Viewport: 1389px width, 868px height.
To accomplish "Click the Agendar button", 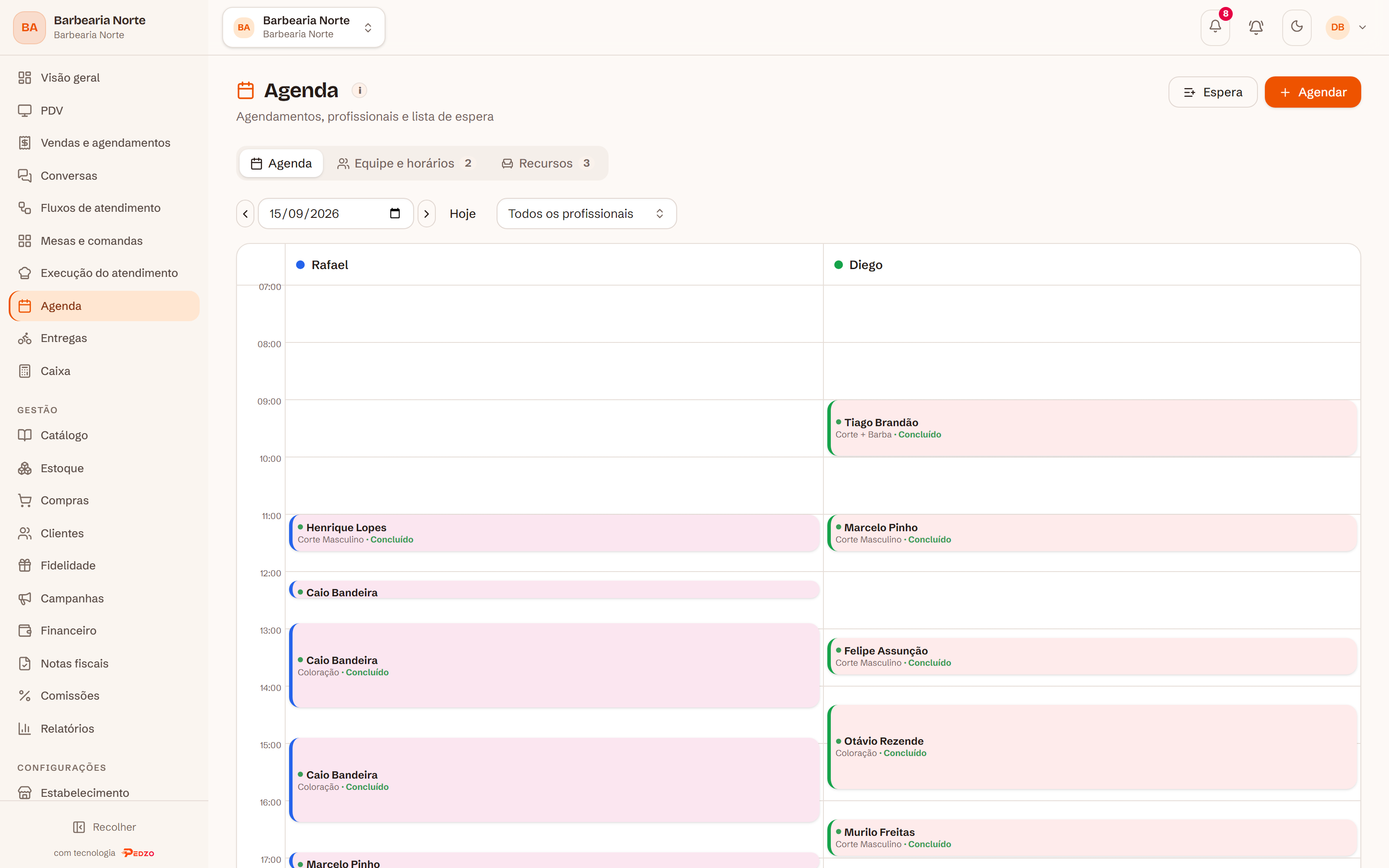I will coord(1312,92).
